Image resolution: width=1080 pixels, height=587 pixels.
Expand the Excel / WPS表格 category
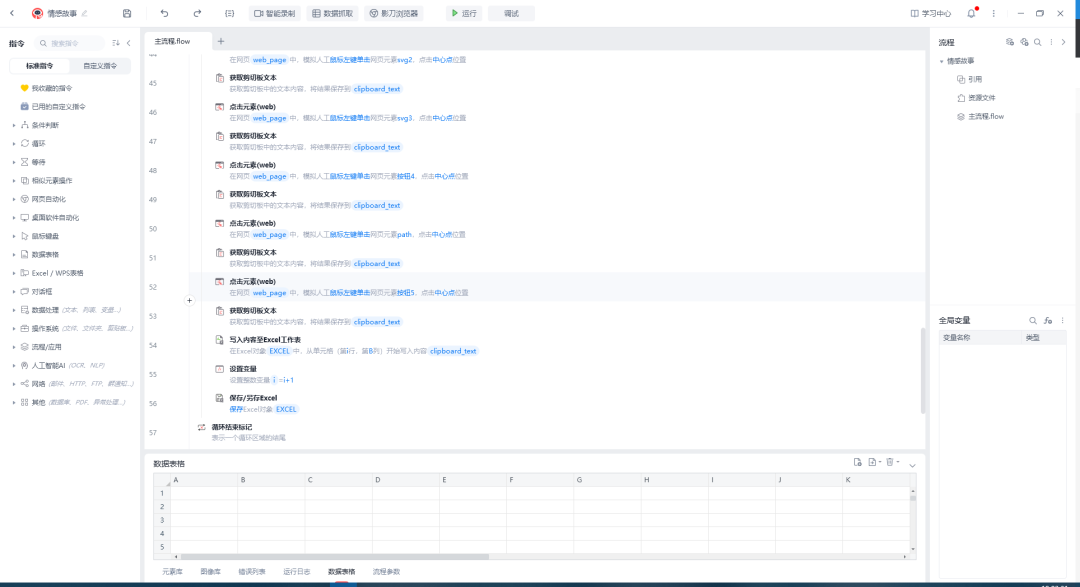[x=14, y=273]
